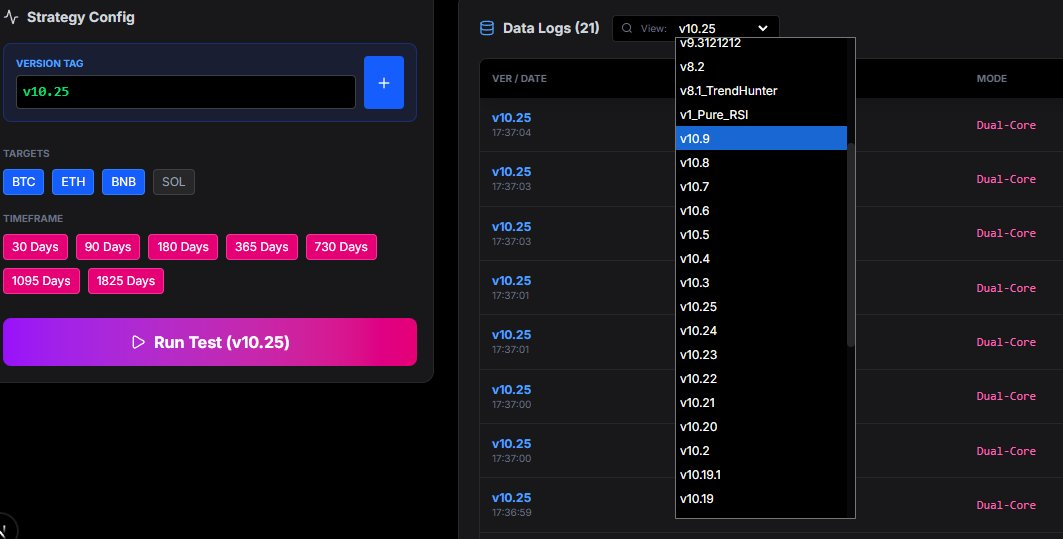The image size is (1063, 539).
Task: Collapse the View version dropdown chevron
Action: click(763, 28)
